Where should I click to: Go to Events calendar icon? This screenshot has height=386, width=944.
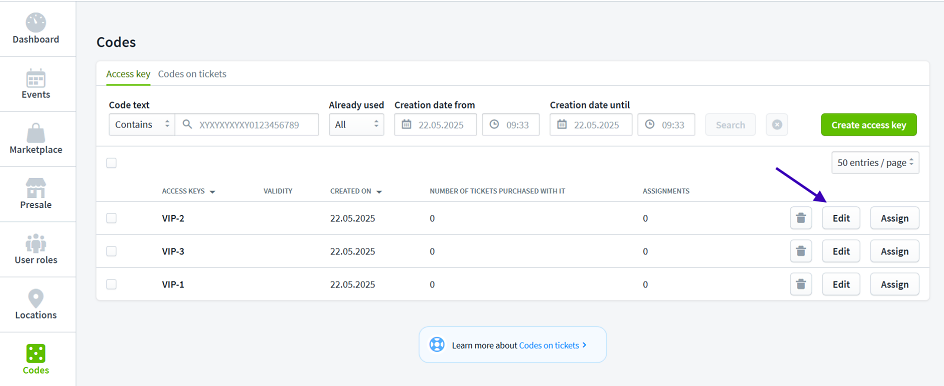tap(36, 78)
